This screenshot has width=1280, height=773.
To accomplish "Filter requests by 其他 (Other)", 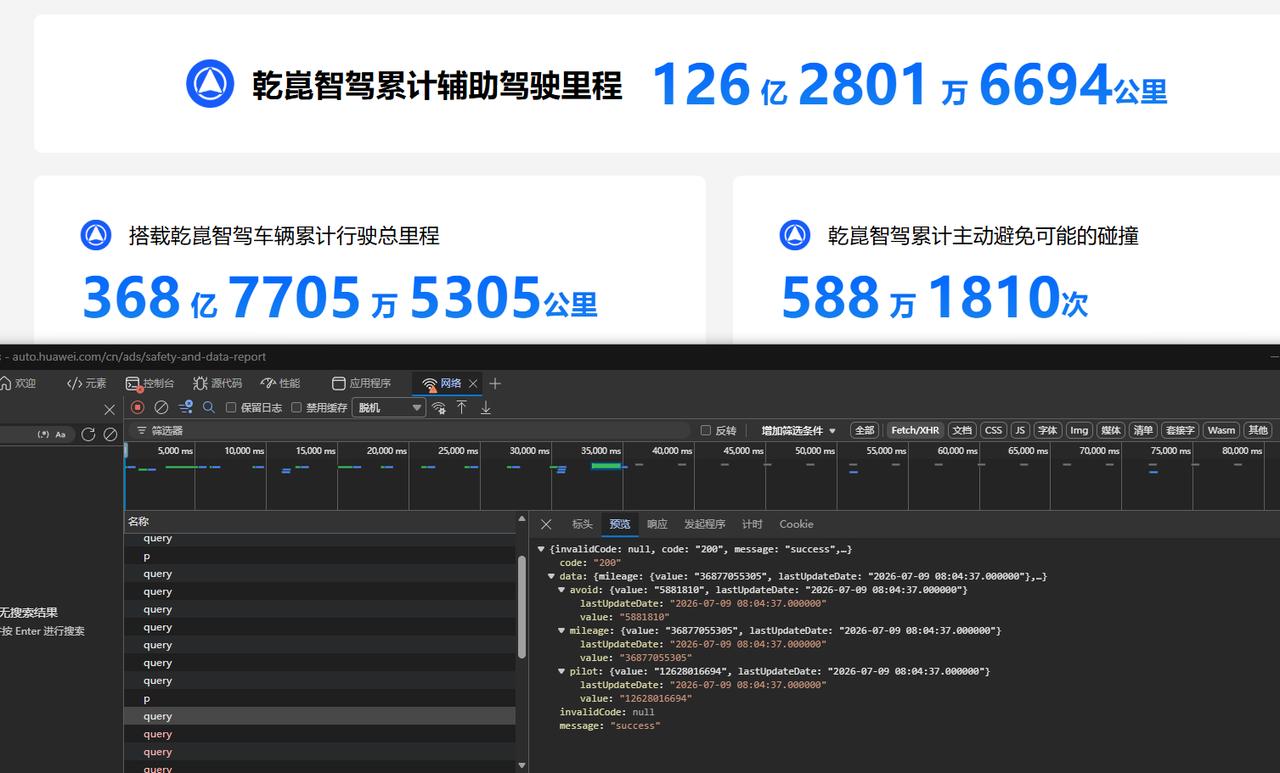I will coord(1258,430).
